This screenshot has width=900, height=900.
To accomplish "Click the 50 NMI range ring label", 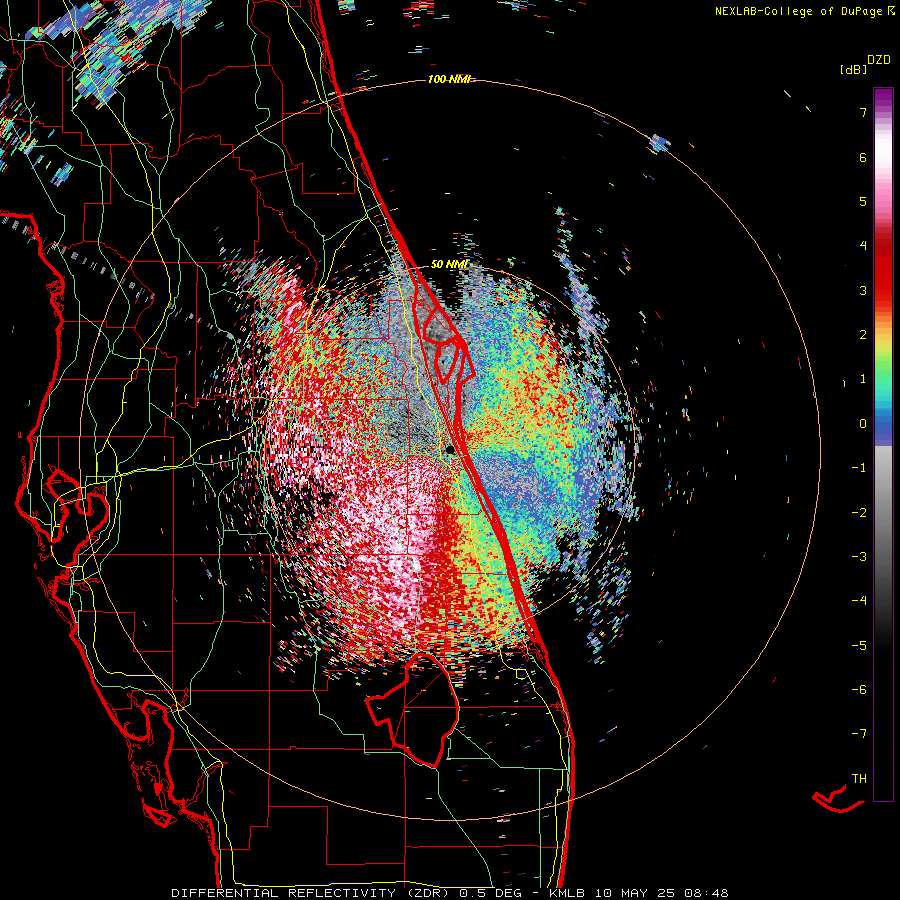I will (449, 264).
